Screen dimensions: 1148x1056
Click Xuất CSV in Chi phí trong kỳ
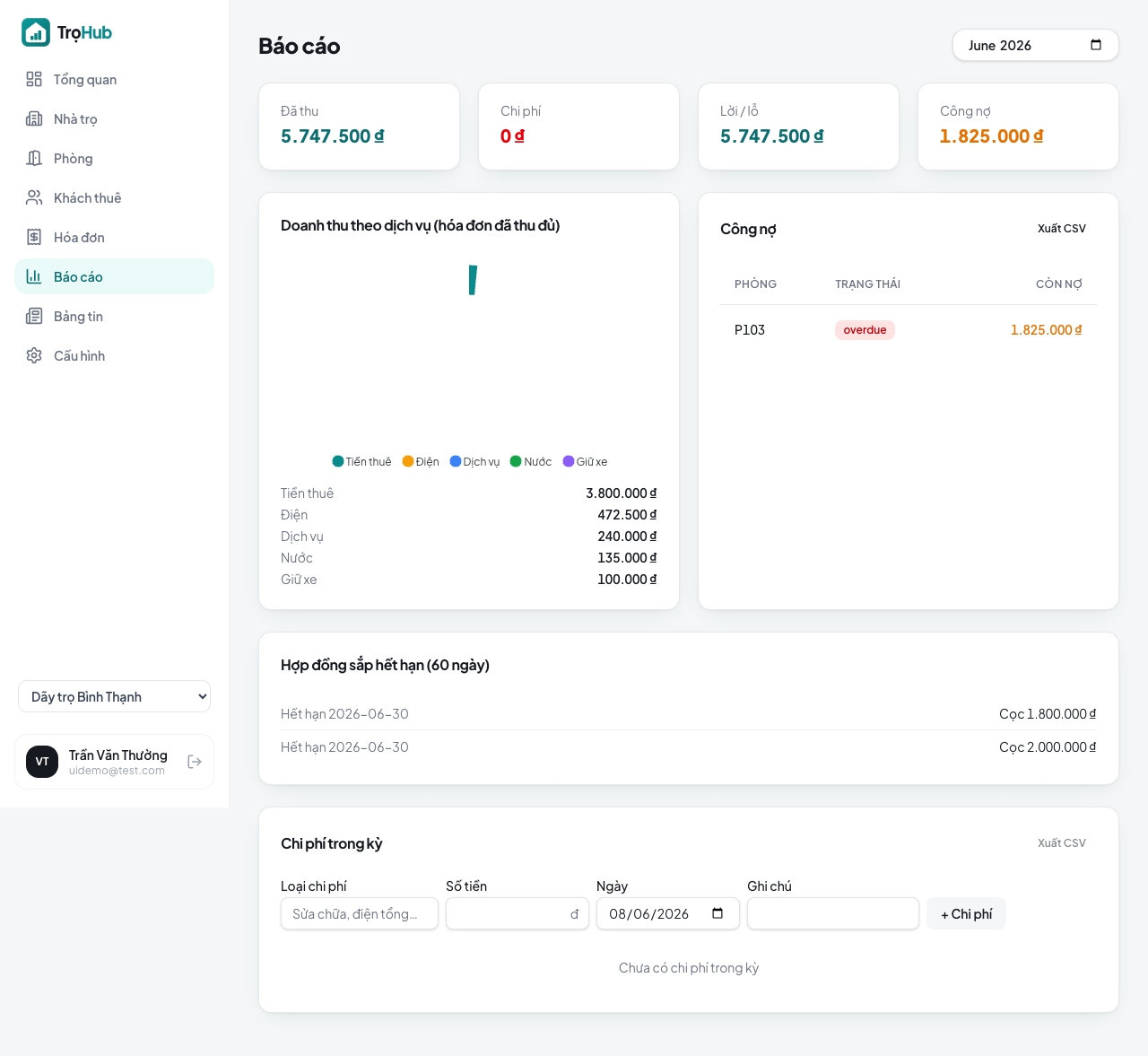coord(1062,843)
